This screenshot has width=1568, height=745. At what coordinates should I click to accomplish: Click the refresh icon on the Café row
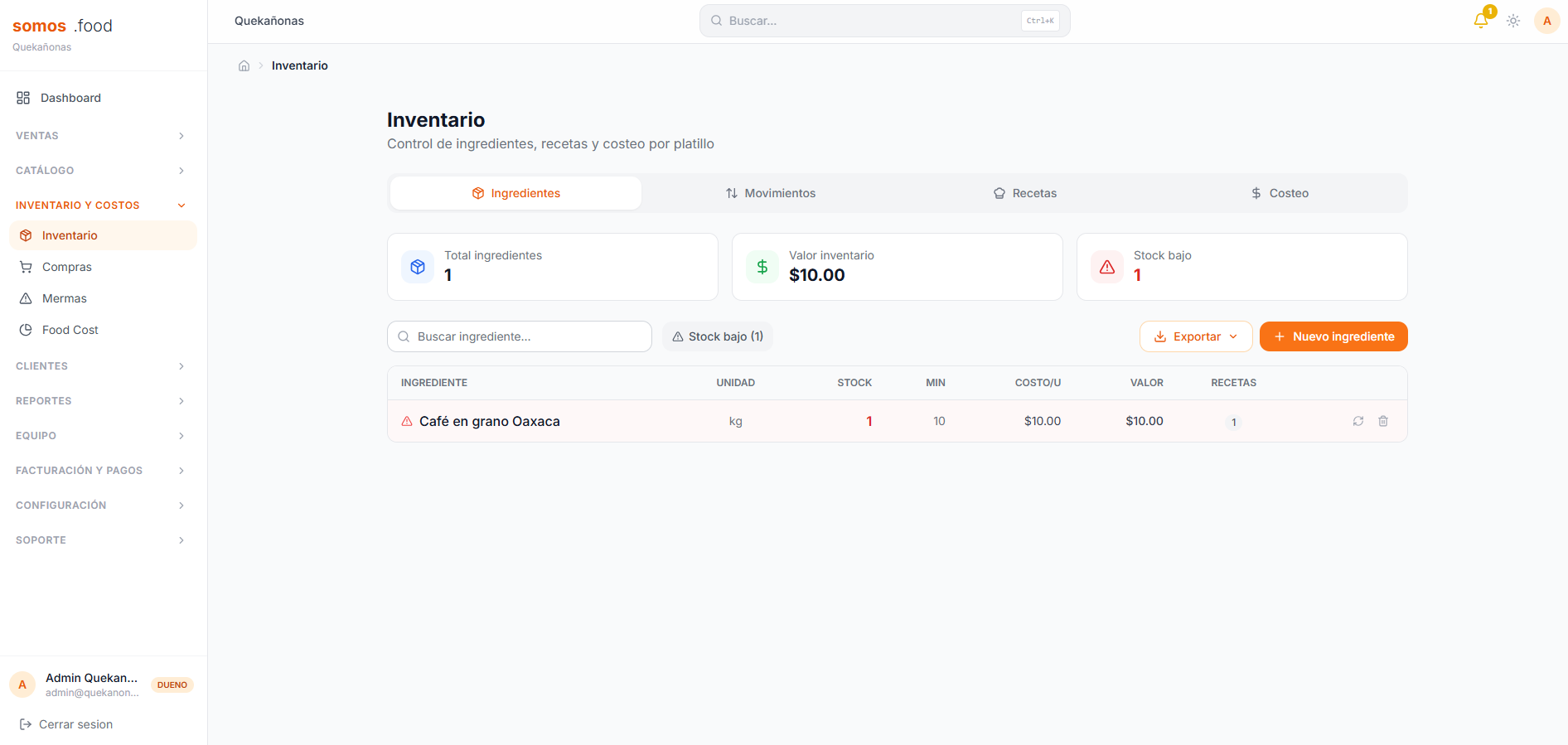pos(1358,421)
